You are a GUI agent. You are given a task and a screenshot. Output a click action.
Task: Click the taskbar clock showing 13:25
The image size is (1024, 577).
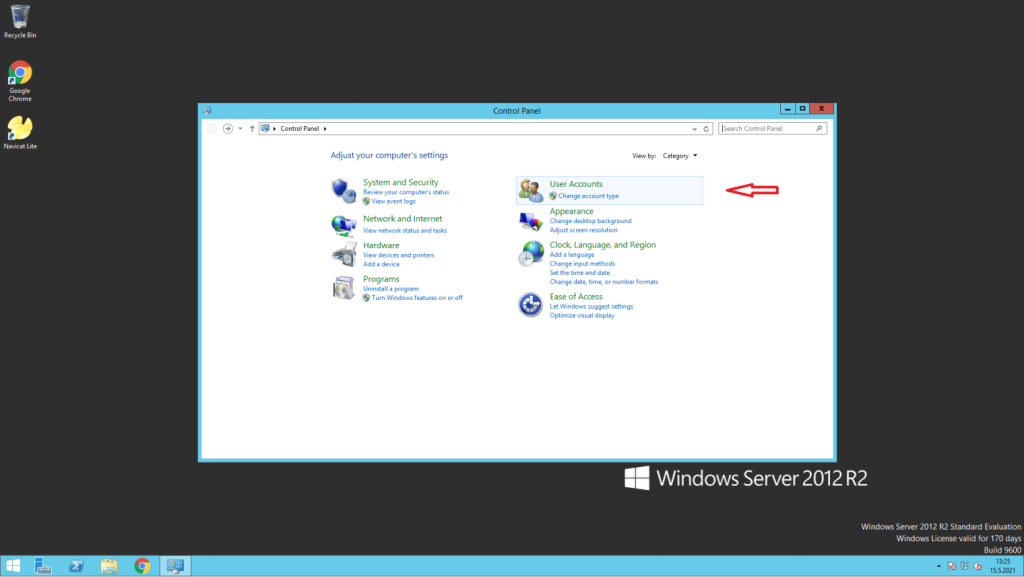[x=1002, y=566]
